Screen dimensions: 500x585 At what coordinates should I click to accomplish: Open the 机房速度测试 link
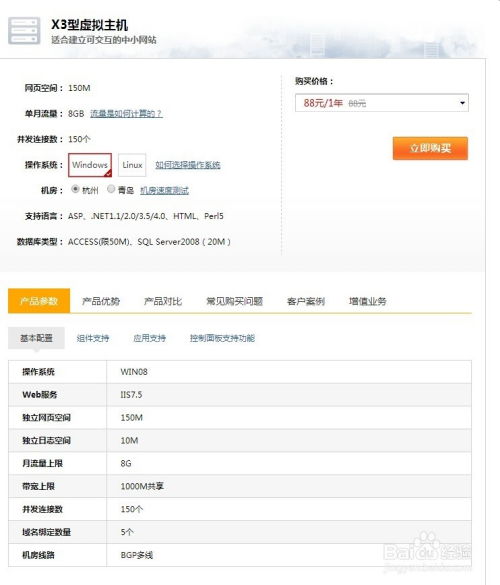(164, 190)
